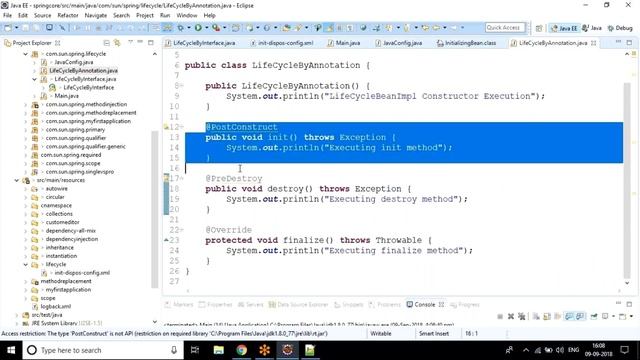This screenshot has height=360, width=640.
Task: Click the Run Last Tool external tools icon
Action: tap(216, 28)
